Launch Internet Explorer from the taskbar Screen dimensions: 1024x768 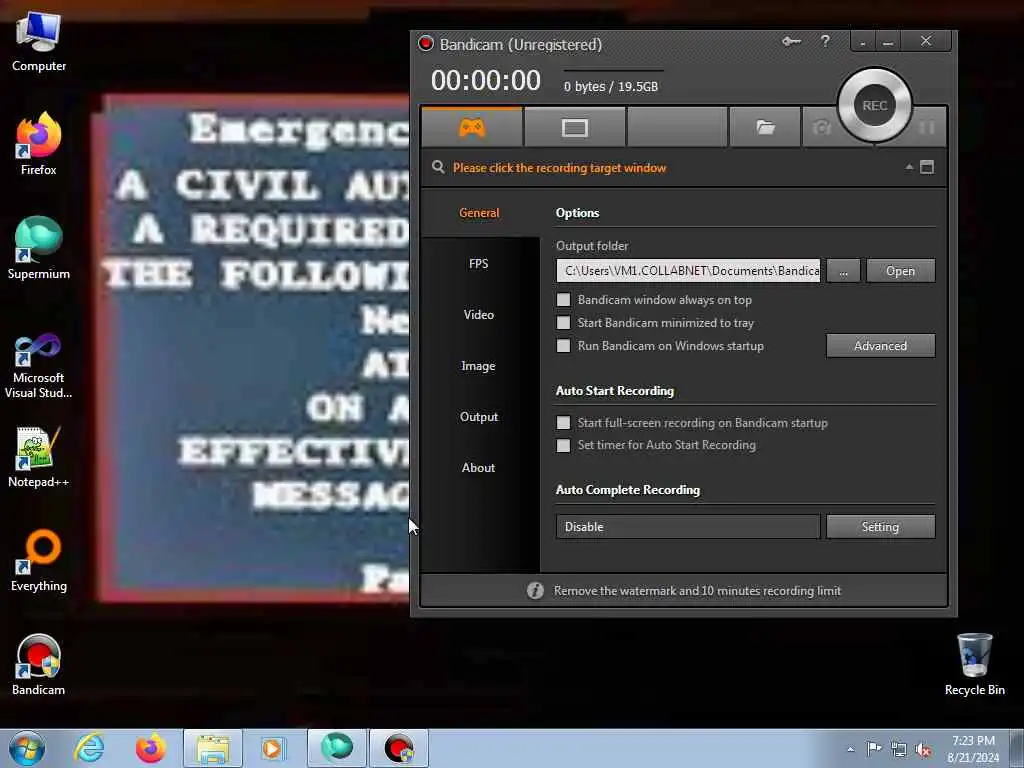coord(89,748)
